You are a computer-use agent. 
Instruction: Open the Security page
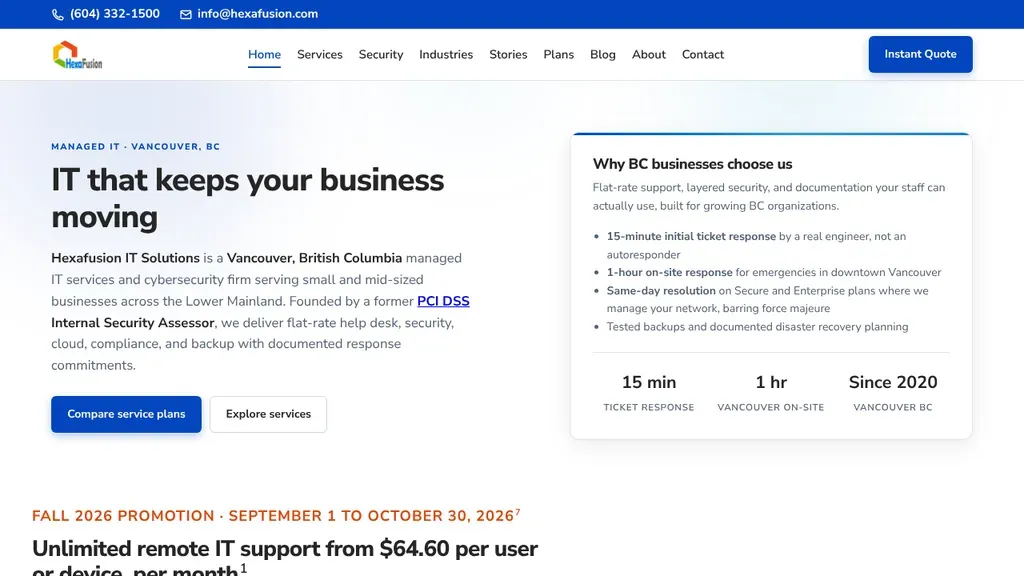(x=381, y=55)
